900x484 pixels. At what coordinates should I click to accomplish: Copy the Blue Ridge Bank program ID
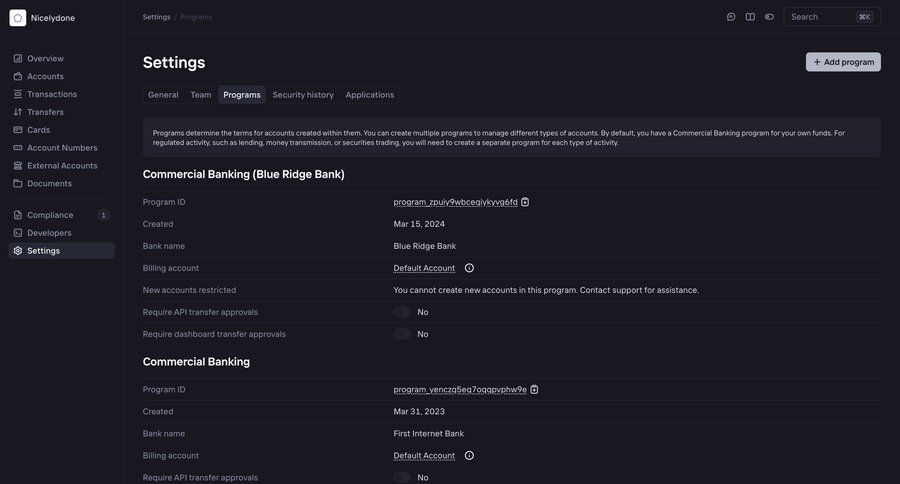pos(525,202)
